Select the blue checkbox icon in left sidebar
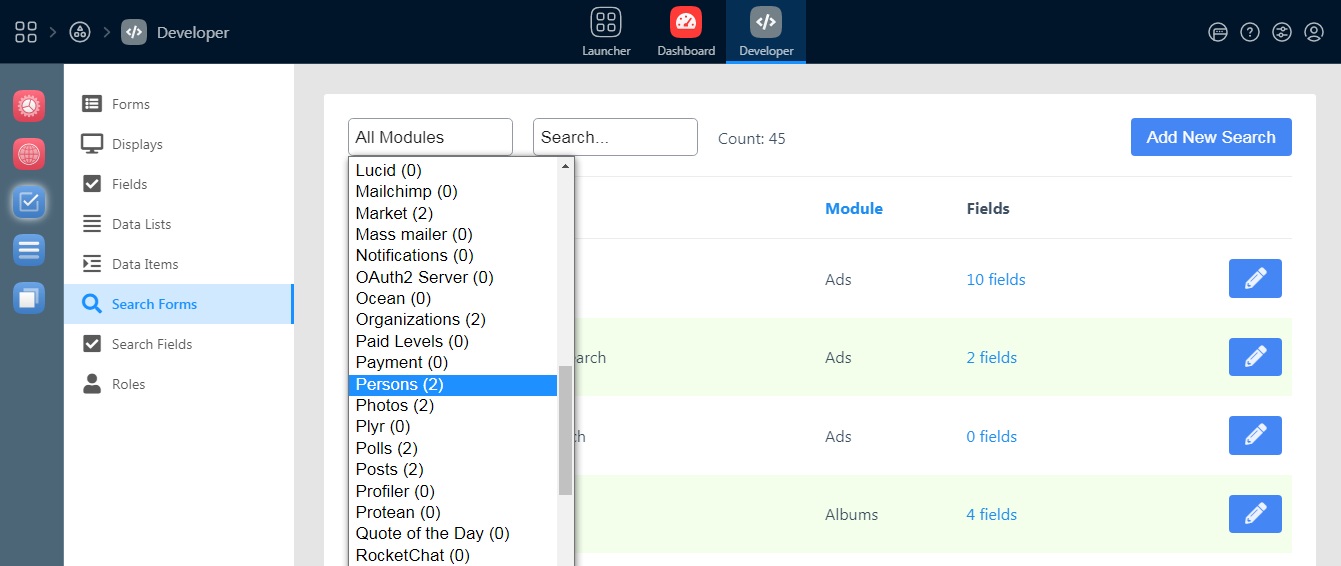This screenshot has width=1341, height=566. [x=29, y=202]
